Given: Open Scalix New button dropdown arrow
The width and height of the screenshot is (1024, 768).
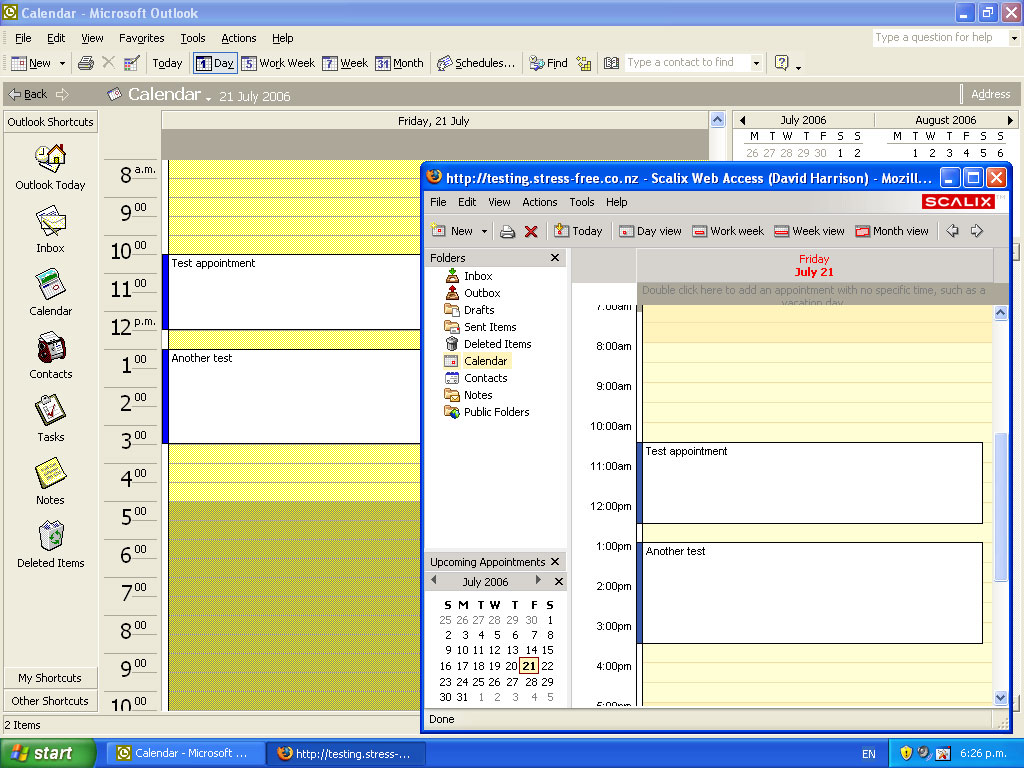Looking at the screenshot, I should coord(484,231).
